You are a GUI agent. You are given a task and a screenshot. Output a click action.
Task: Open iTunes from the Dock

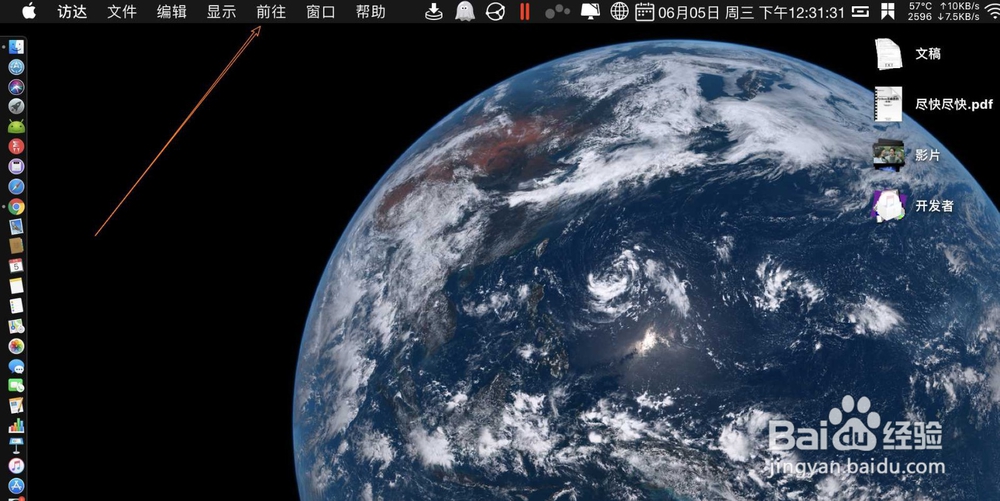[x=16, y=465]
